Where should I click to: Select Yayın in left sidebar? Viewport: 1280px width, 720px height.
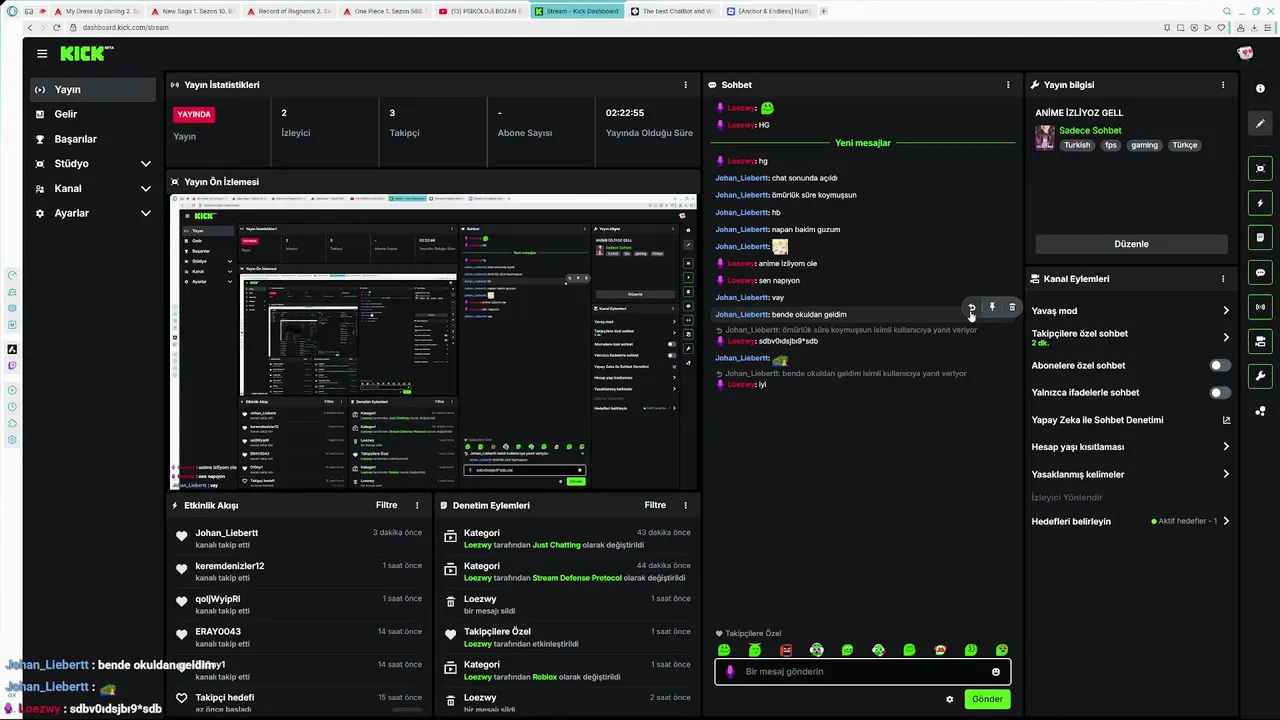pos(94,89)
